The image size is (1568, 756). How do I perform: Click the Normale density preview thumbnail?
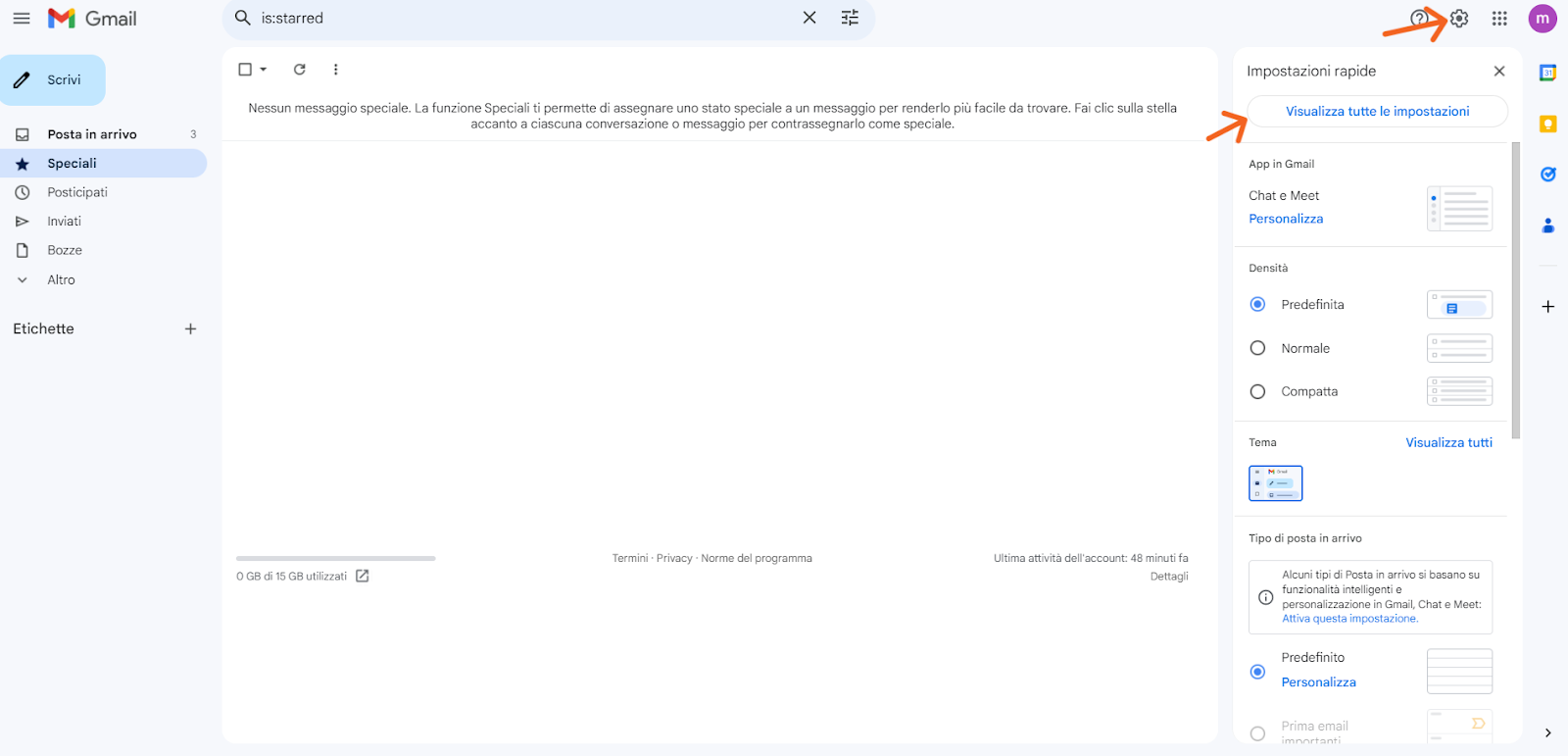tap(1459, 348)
